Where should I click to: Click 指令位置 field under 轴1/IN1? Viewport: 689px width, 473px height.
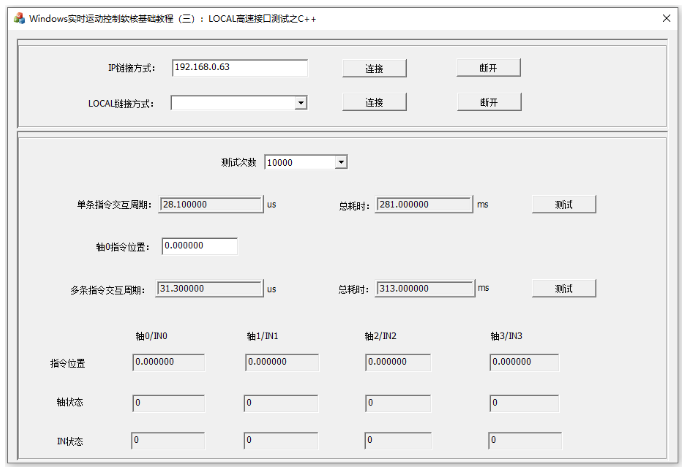click(x=282, y=362)
